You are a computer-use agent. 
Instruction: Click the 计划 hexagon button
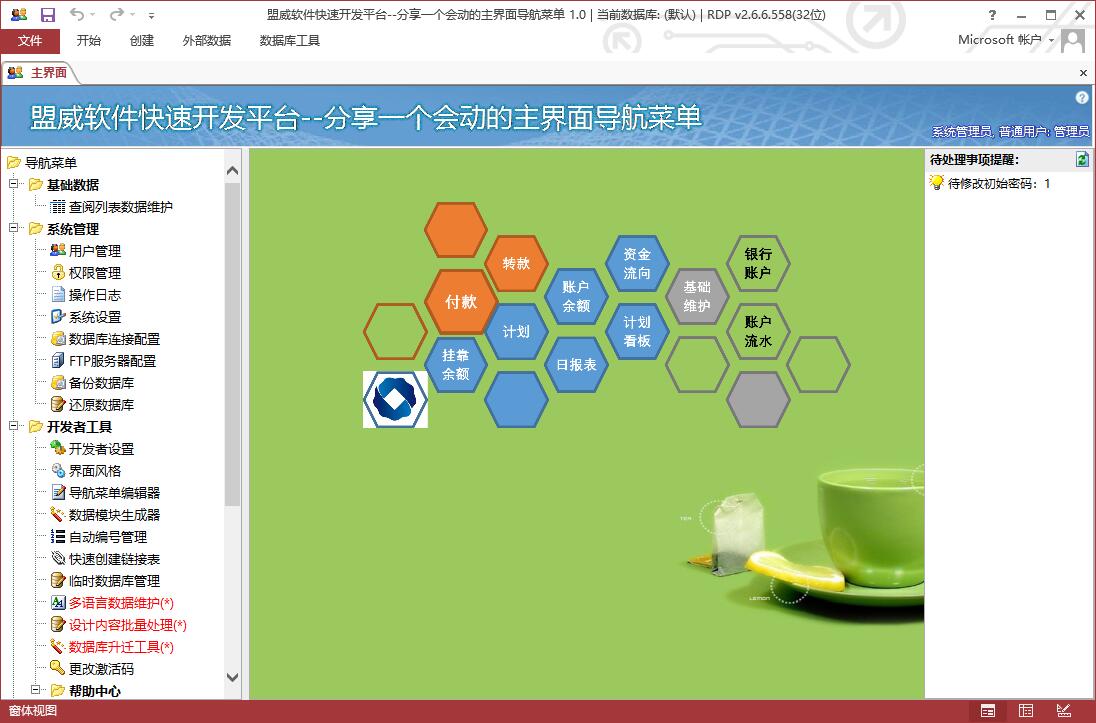click(x=516, y=331)
